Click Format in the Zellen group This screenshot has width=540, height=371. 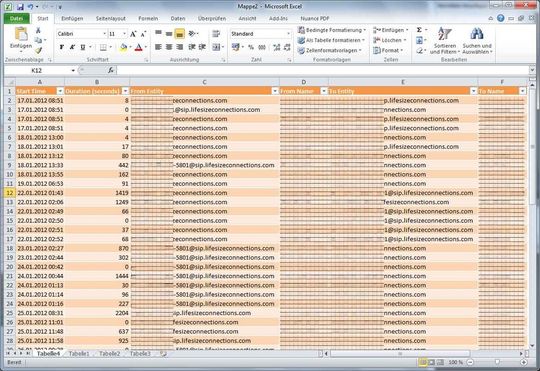coord(388,50)
